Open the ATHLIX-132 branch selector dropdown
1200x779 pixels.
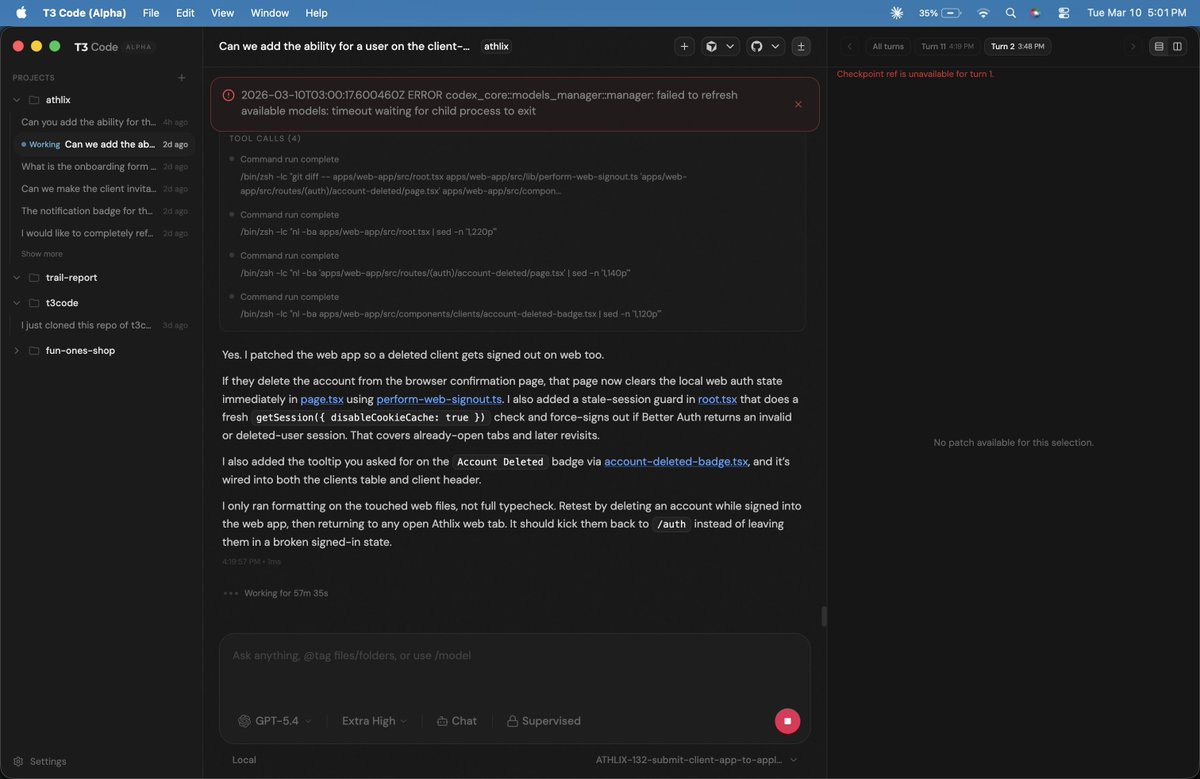coord(697,760)
